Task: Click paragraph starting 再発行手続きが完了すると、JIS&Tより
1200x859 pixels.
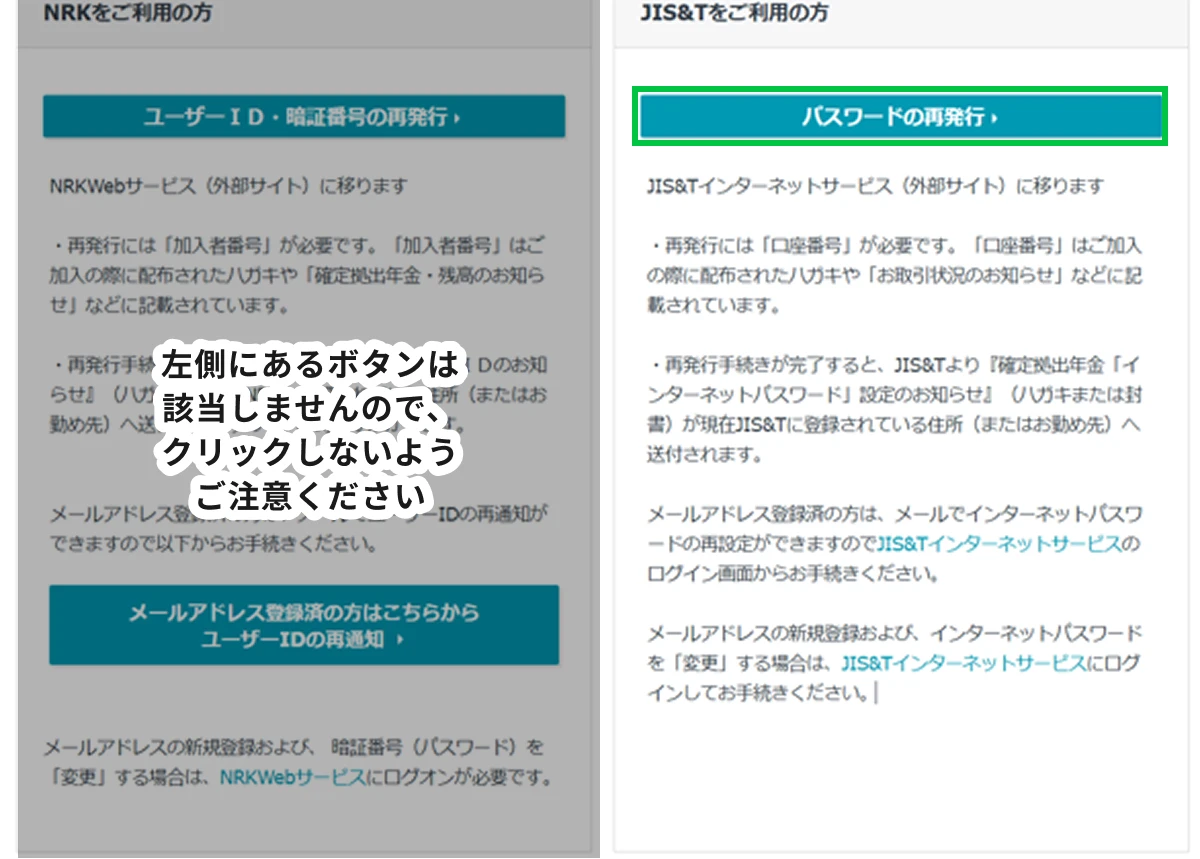Action: pyautogui.click(x=894, y=408)
